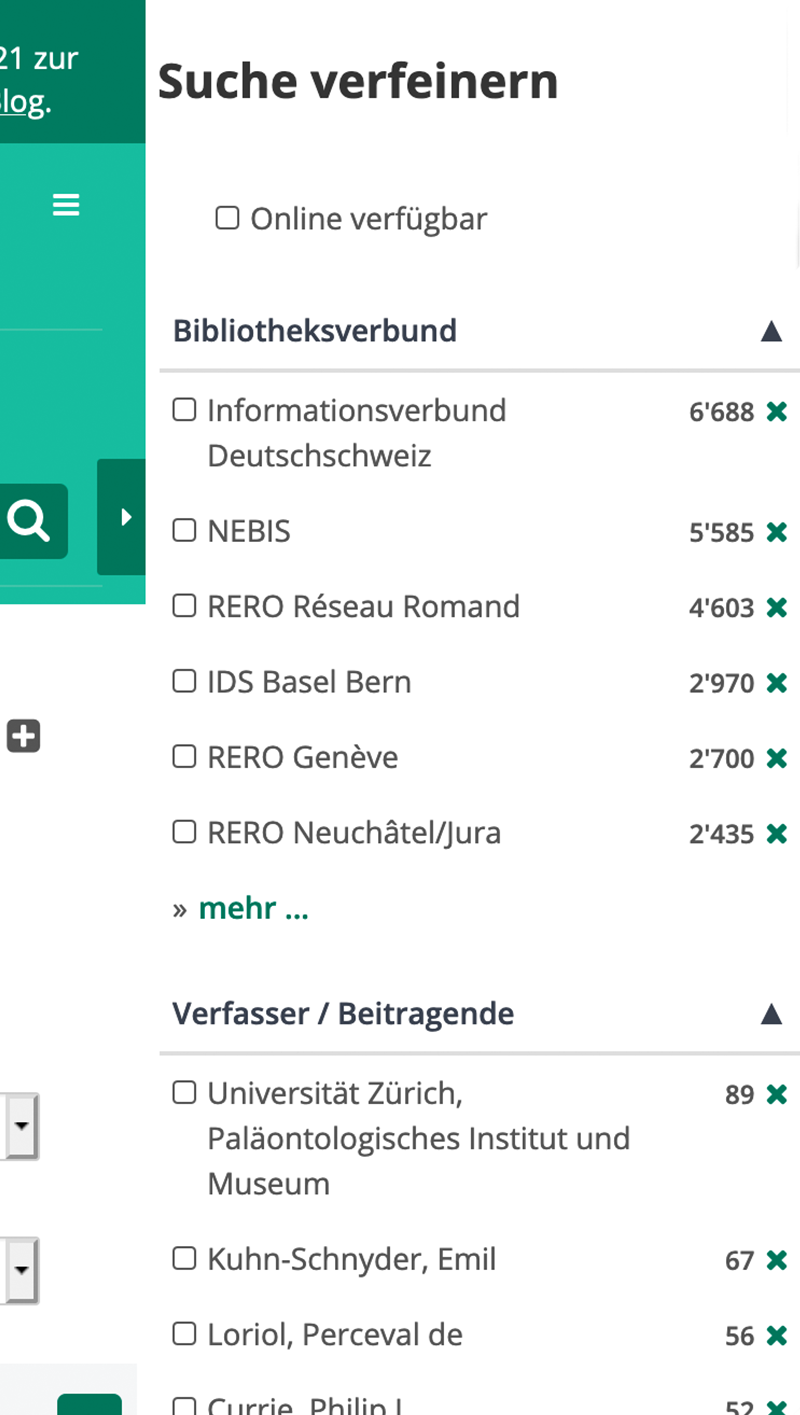Exclude Kuhn-Schnyder, Emil via X icon

[776, 1260]
